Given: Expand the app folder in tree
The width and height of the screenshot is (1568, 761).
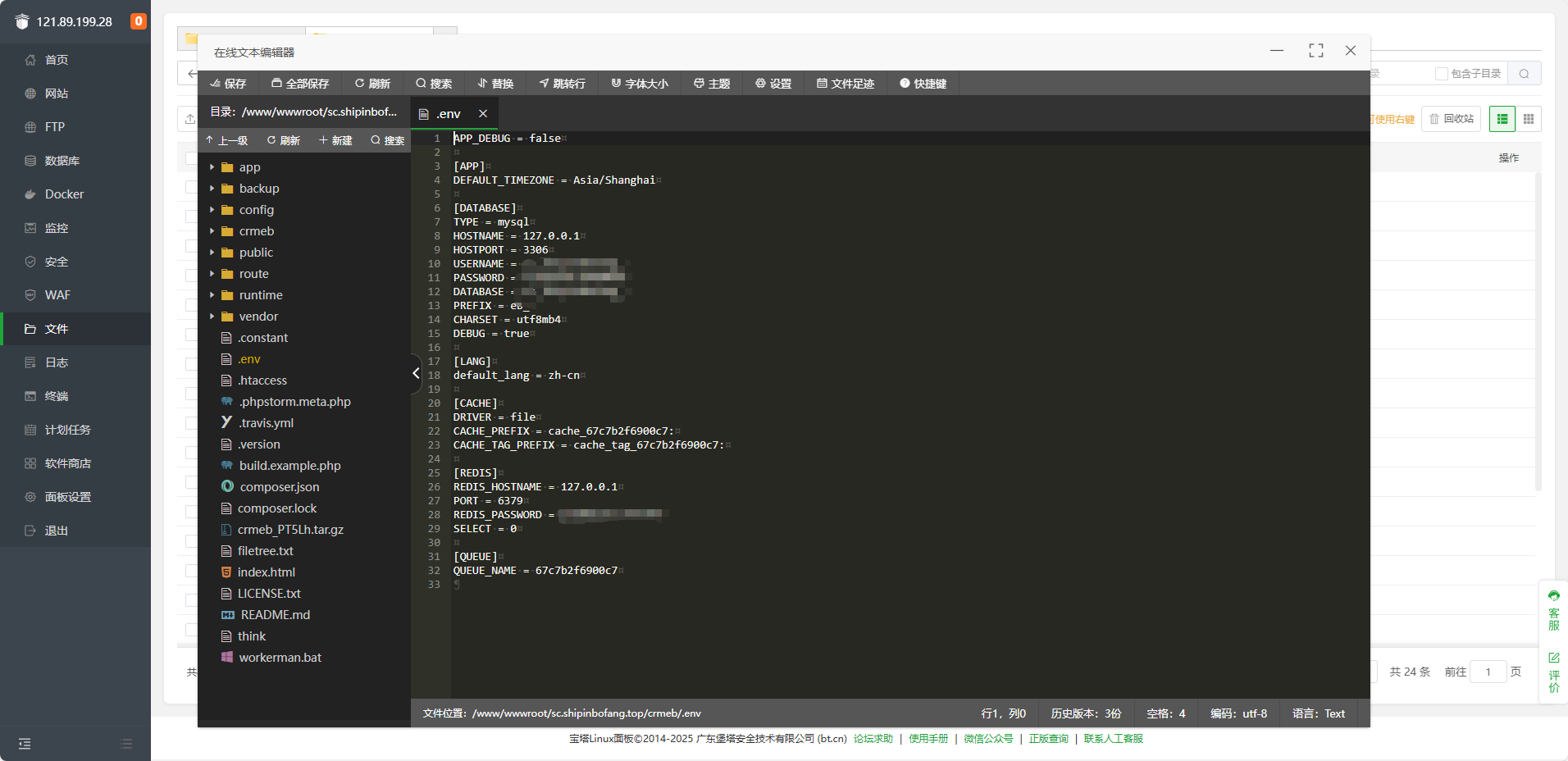Looking at the screenshot, I should click(212, 167).
